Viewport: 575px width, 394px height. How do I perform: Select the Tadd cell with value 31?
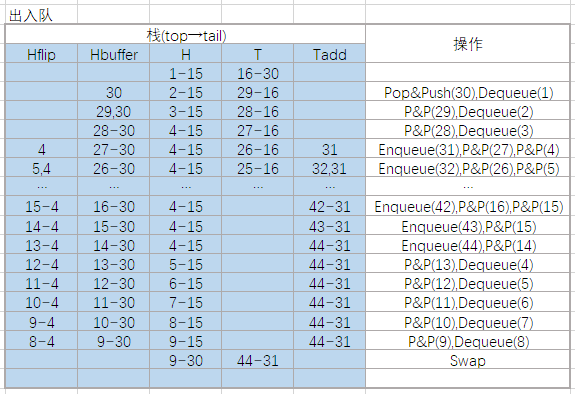330,149
